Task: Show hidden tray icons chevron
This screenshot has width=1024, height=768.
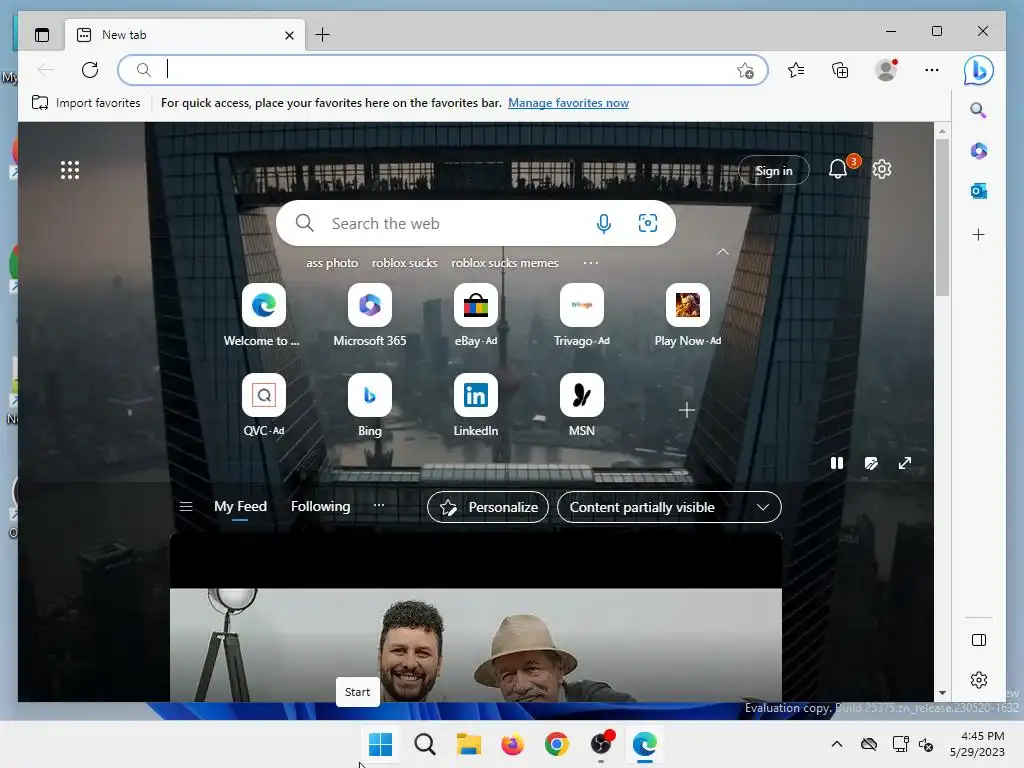Action: click(837, 744)
